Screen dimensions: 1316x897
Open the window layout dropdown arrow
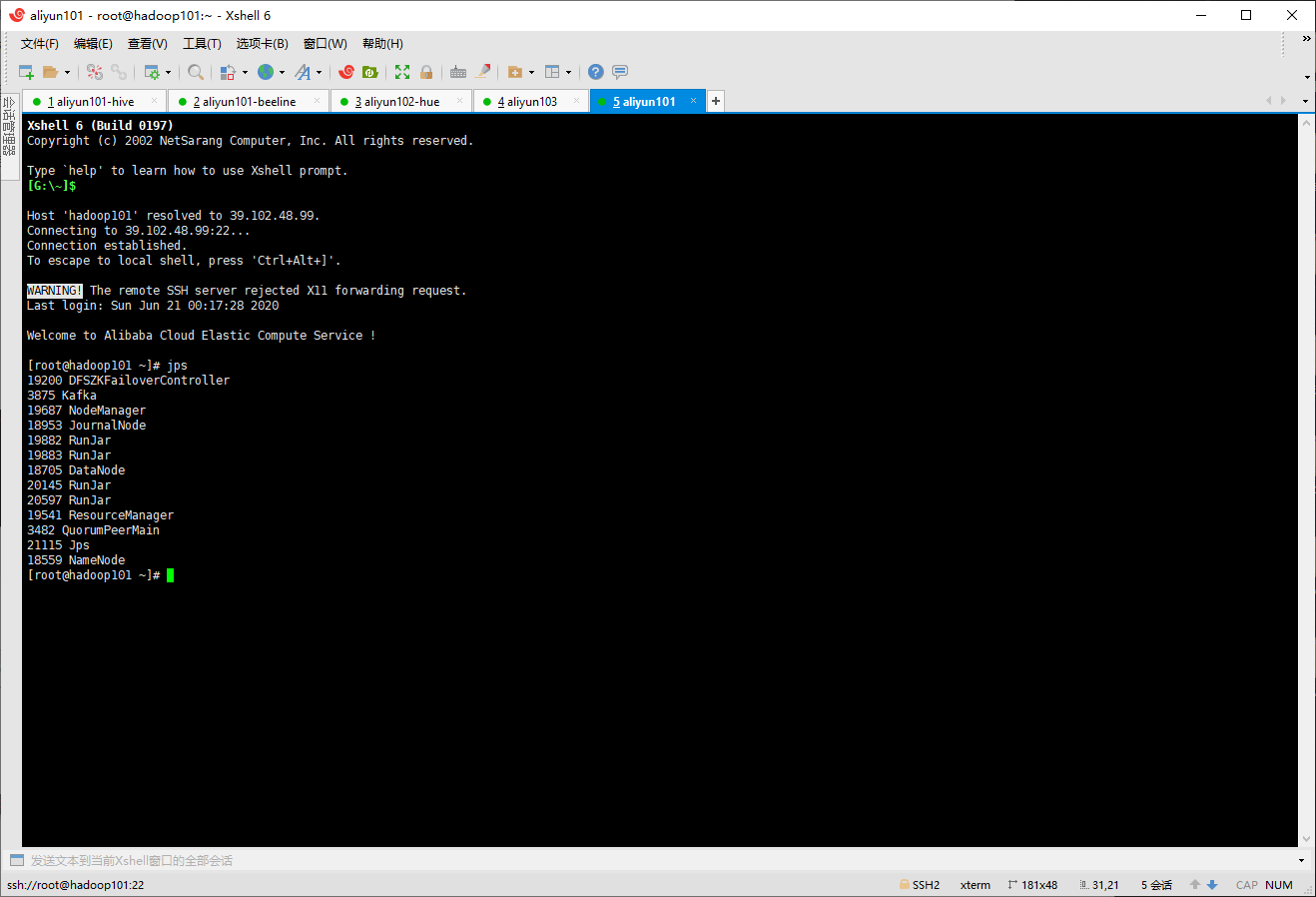[x=569, y=72]
